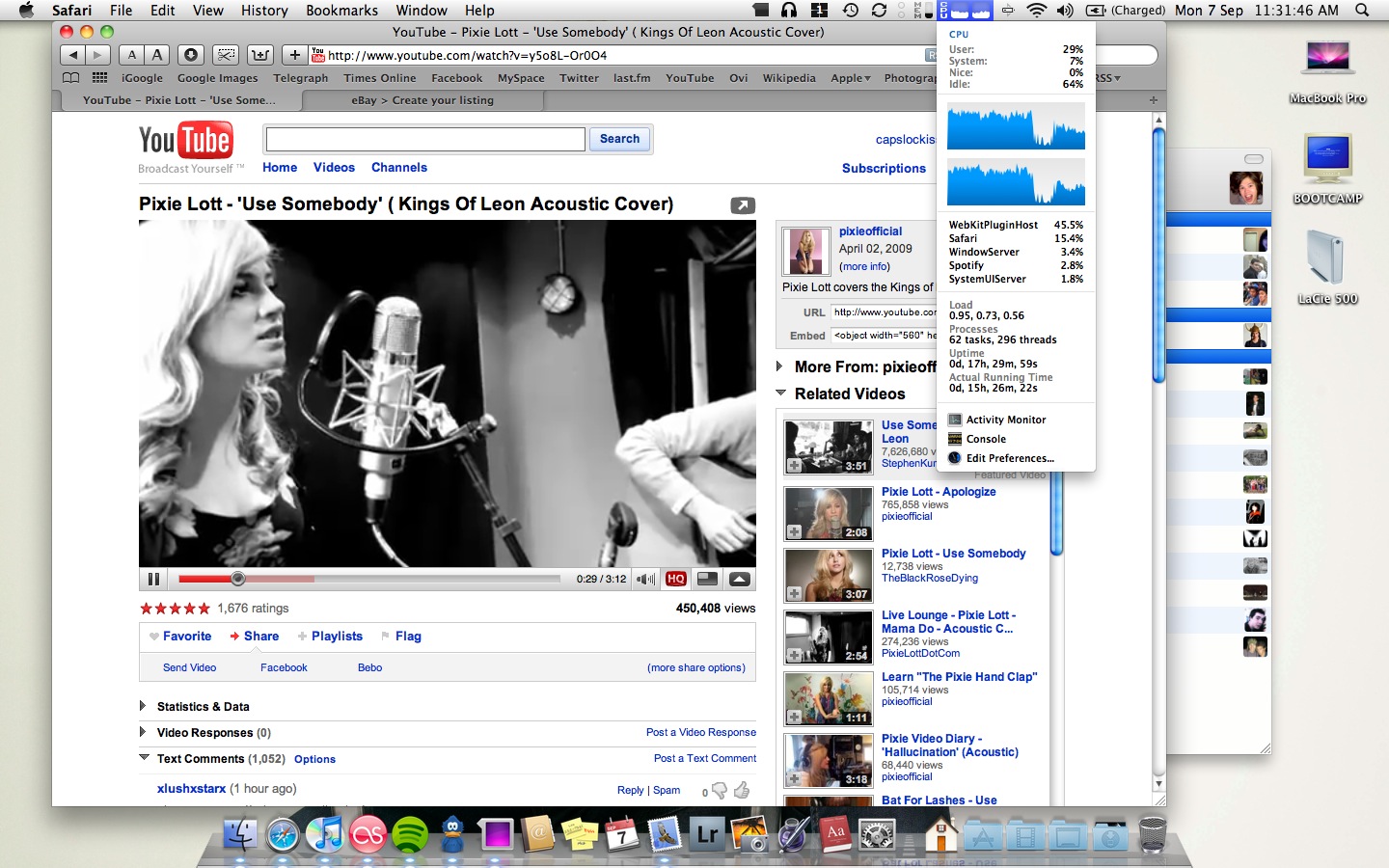
Task: Rate the video five stars
Action: (204, 609)
